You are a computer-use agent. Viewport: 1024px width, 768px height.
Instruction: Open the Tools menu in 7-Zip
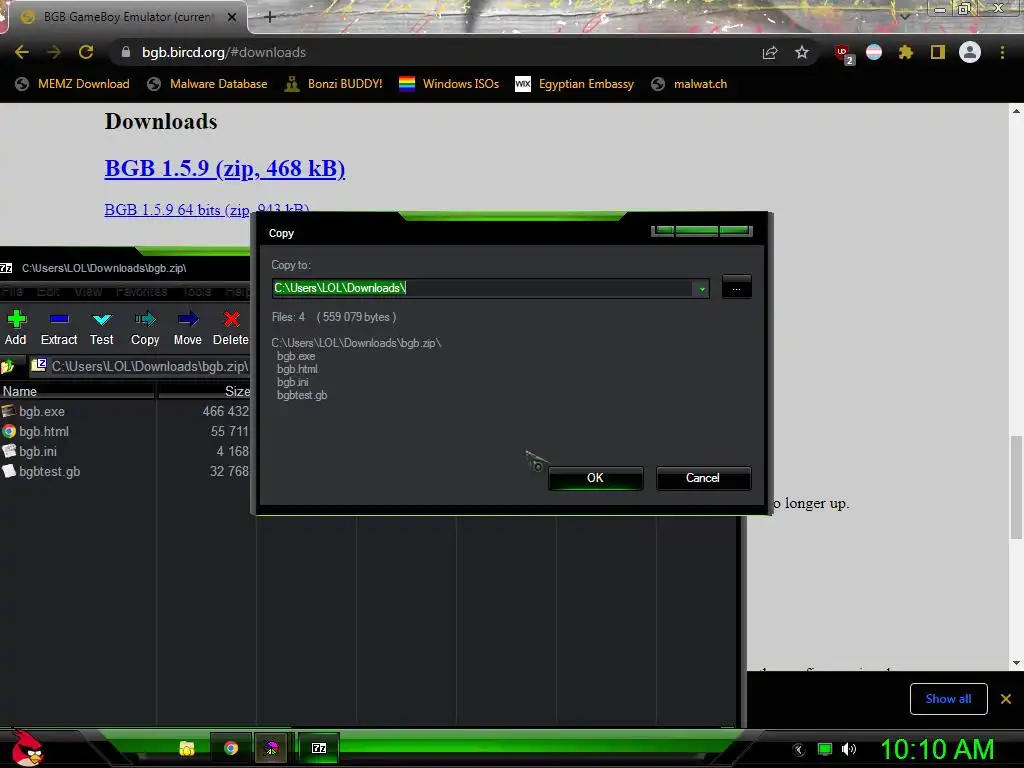pos(197,291)
